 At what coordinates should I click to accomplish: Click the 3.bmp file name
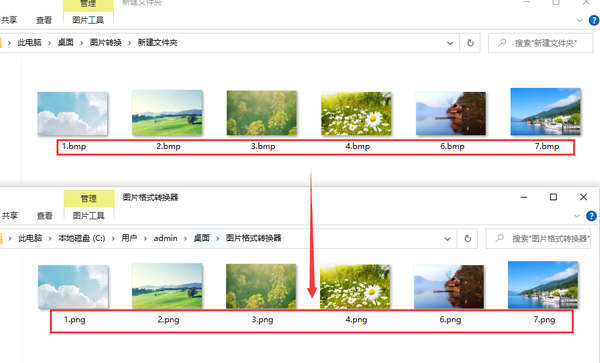[263, 146]
